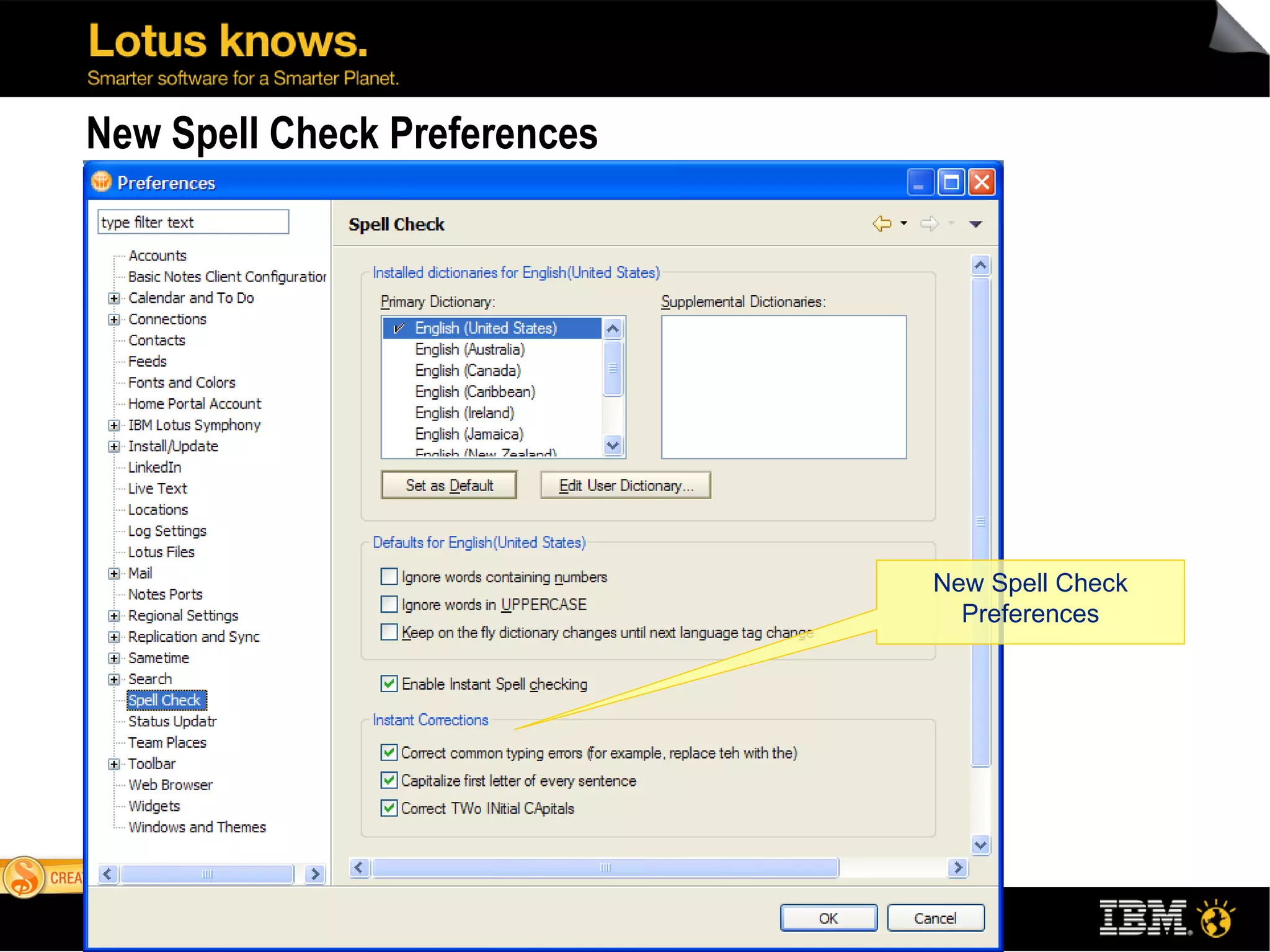
Task: Click scroll up arrow of Spell Check pane
Action: click(x=980, y=265)
